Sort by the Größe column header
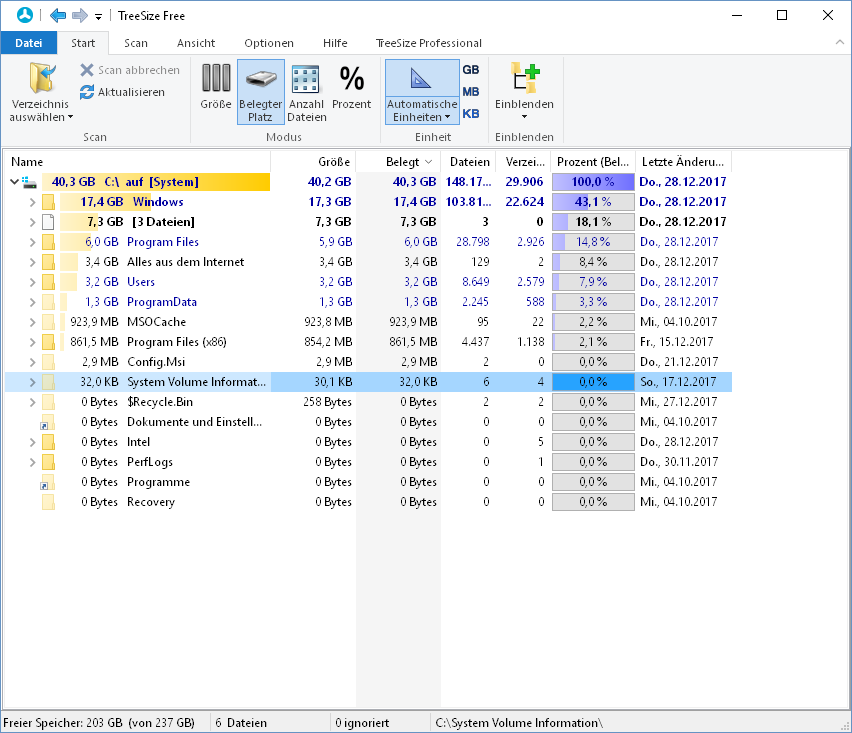 313,162
